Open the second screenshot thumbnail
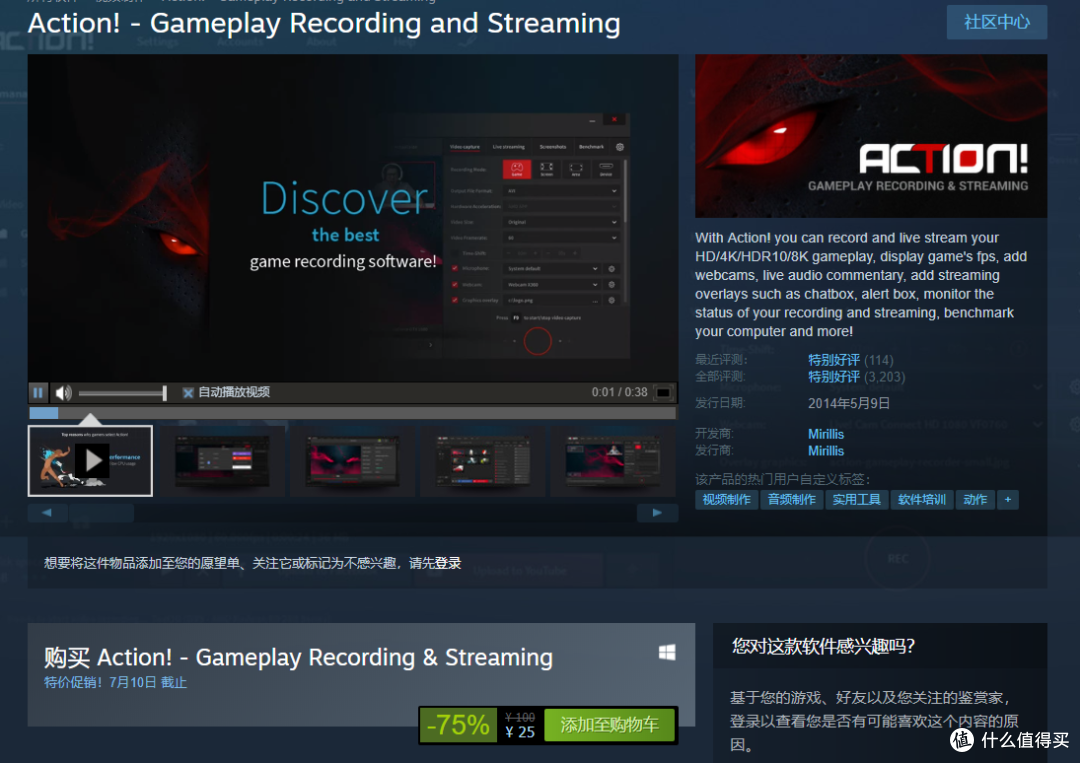1080x763 pixels. (x=222, y=461)
